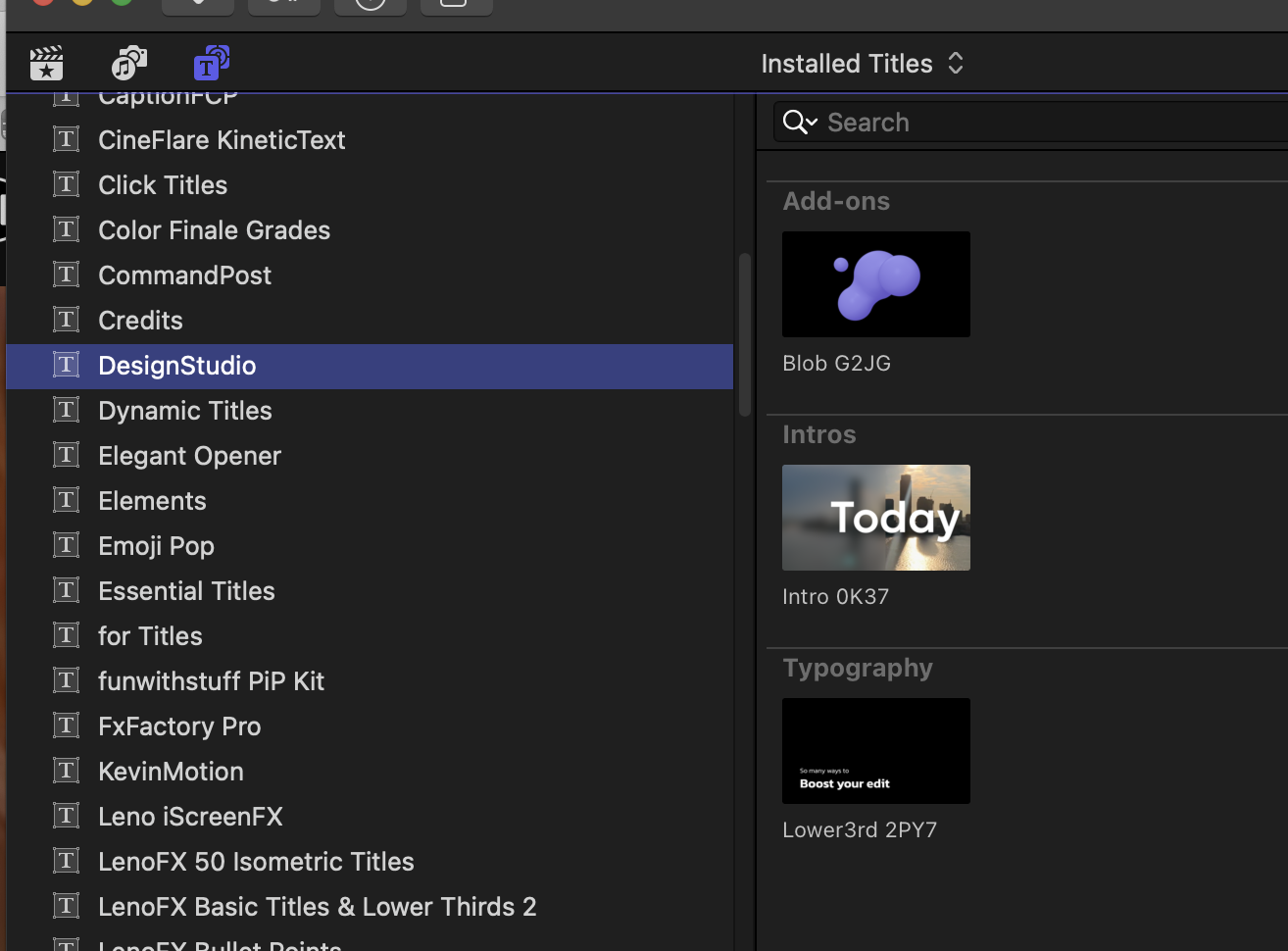1288x951 pixels.
Task: Click the title icon beside Emoji Pop
Action: [x=66, y=546]
